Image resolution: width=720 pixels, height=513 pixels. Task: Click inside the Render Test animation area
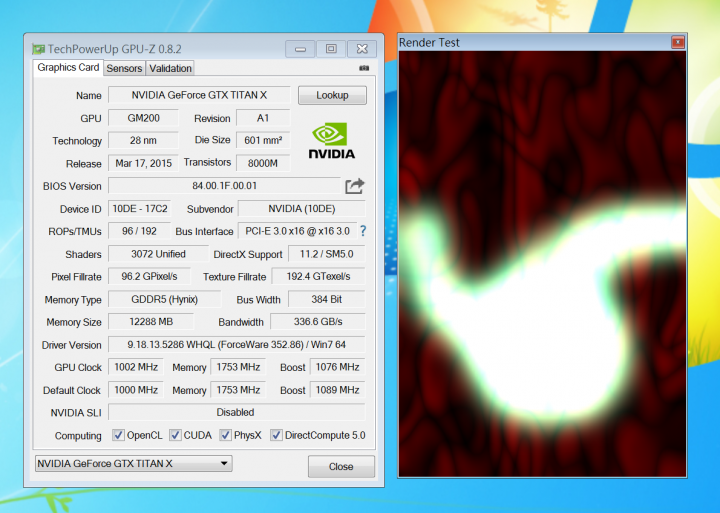click(x=542, y=264)
